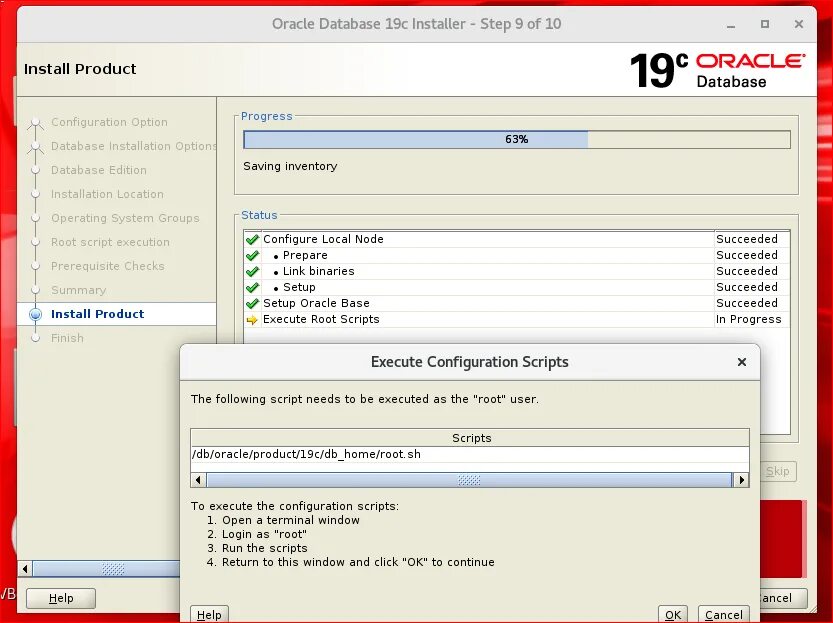Click the Saving inventory progress text
833x623 pixels.
click(290, 166)
